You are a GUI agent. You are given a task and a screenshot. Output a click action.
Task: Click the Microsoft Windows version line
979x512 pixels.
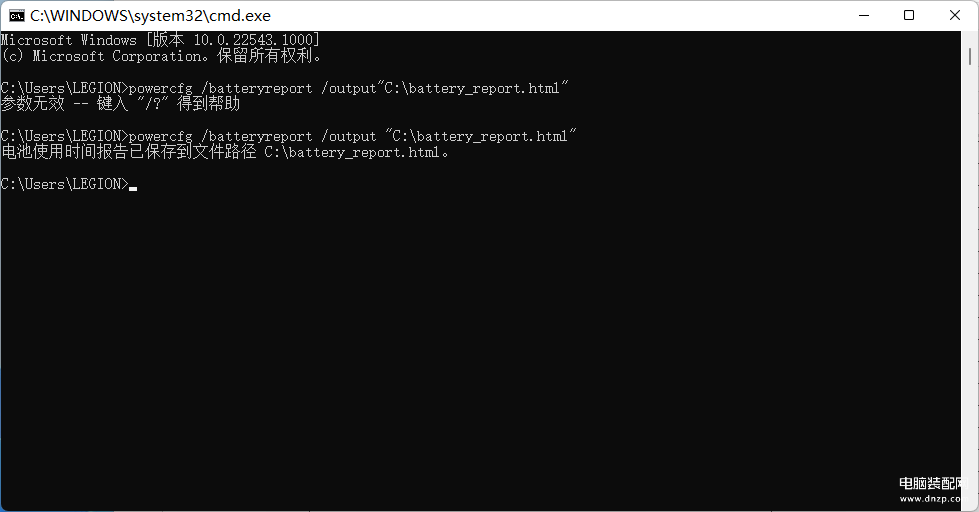point(160,40)
